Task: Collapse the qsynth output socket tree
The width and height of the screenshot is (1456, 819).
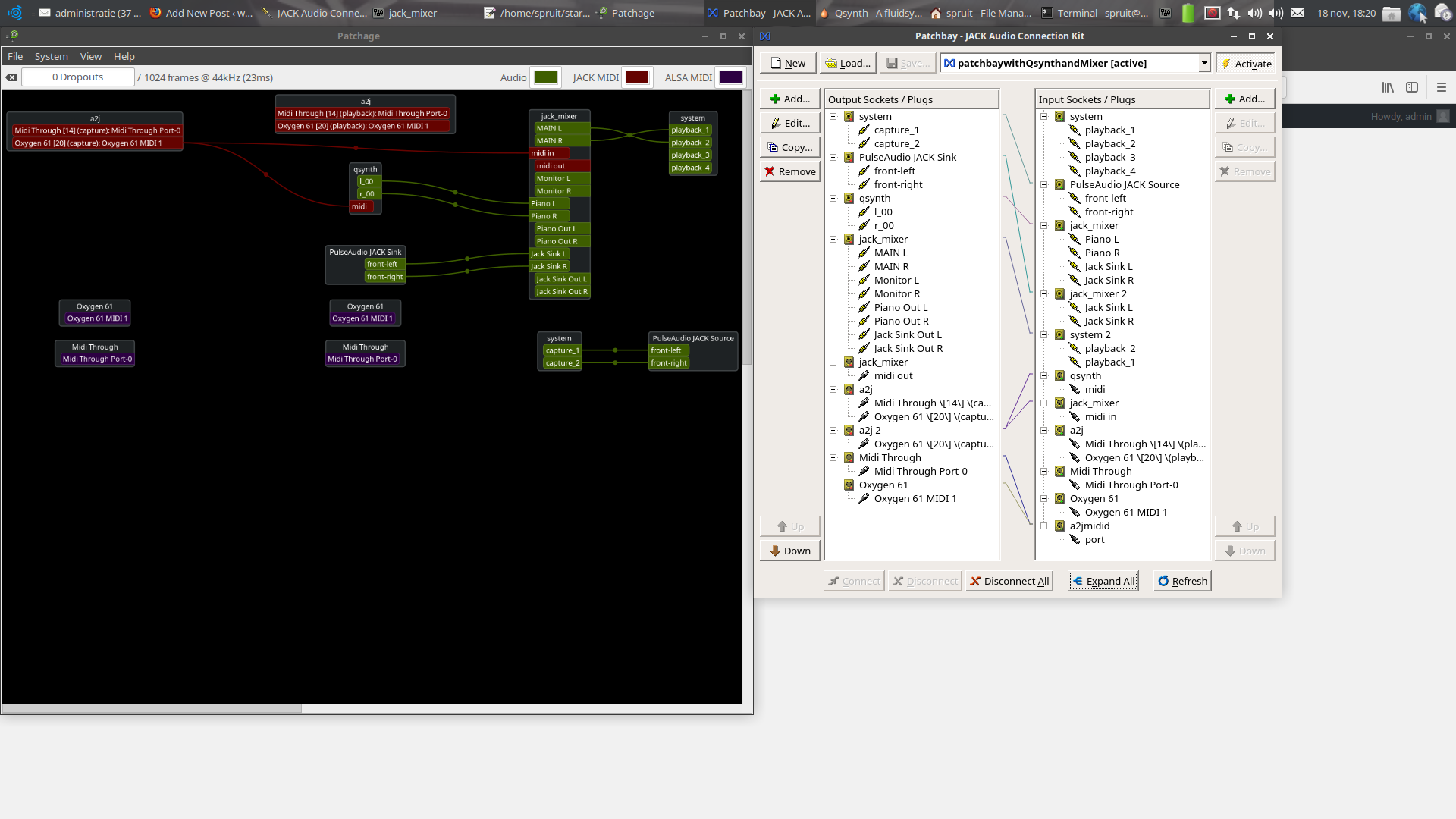Action: 833,199
